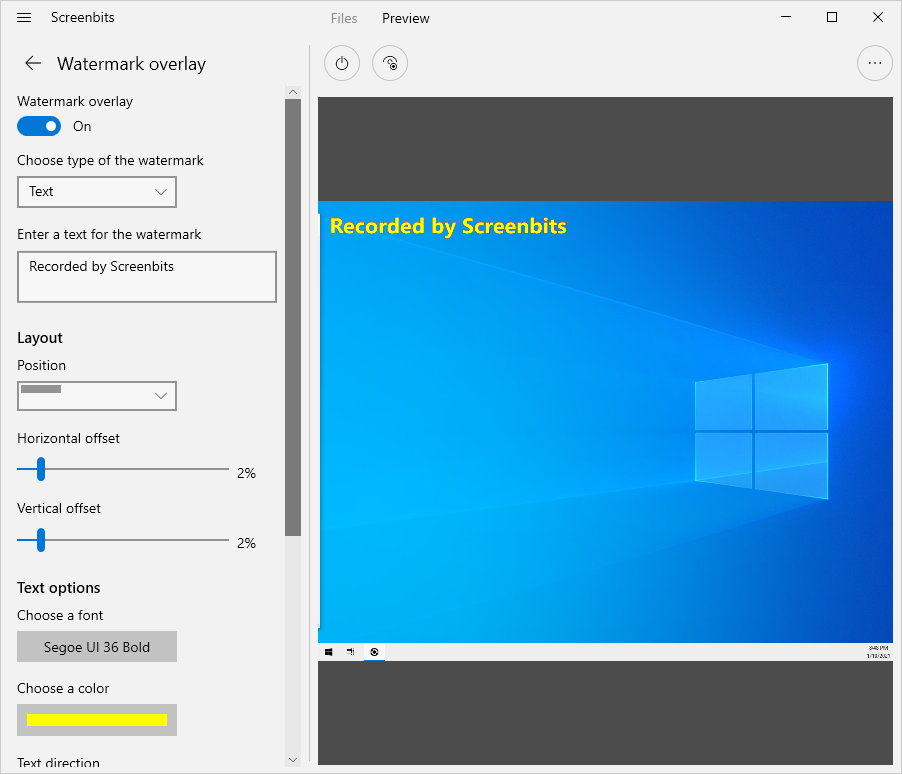902x774 pixels.
Task: Click the power preview button
Action: (x=342, y=63)
